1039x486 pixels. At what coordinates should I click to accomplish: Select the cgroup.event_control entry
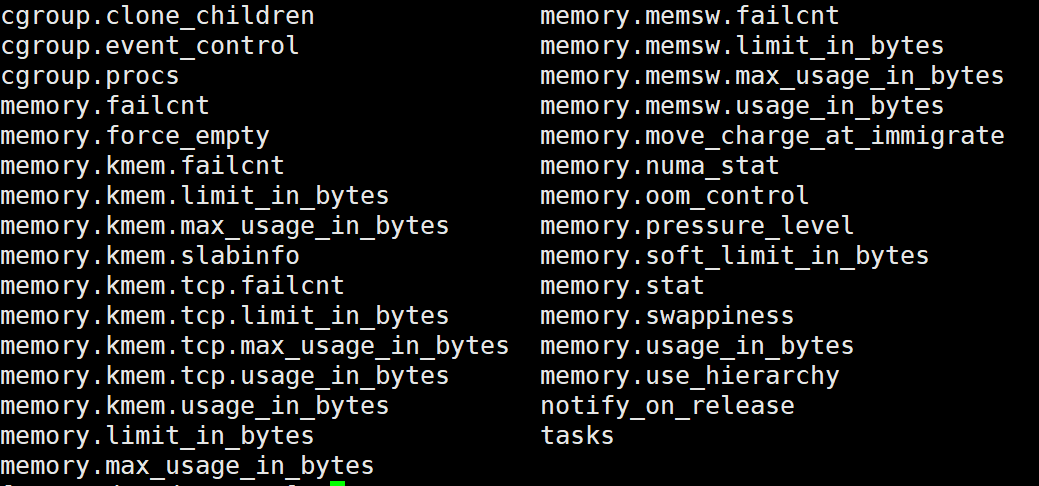click(x=150, y=46)
